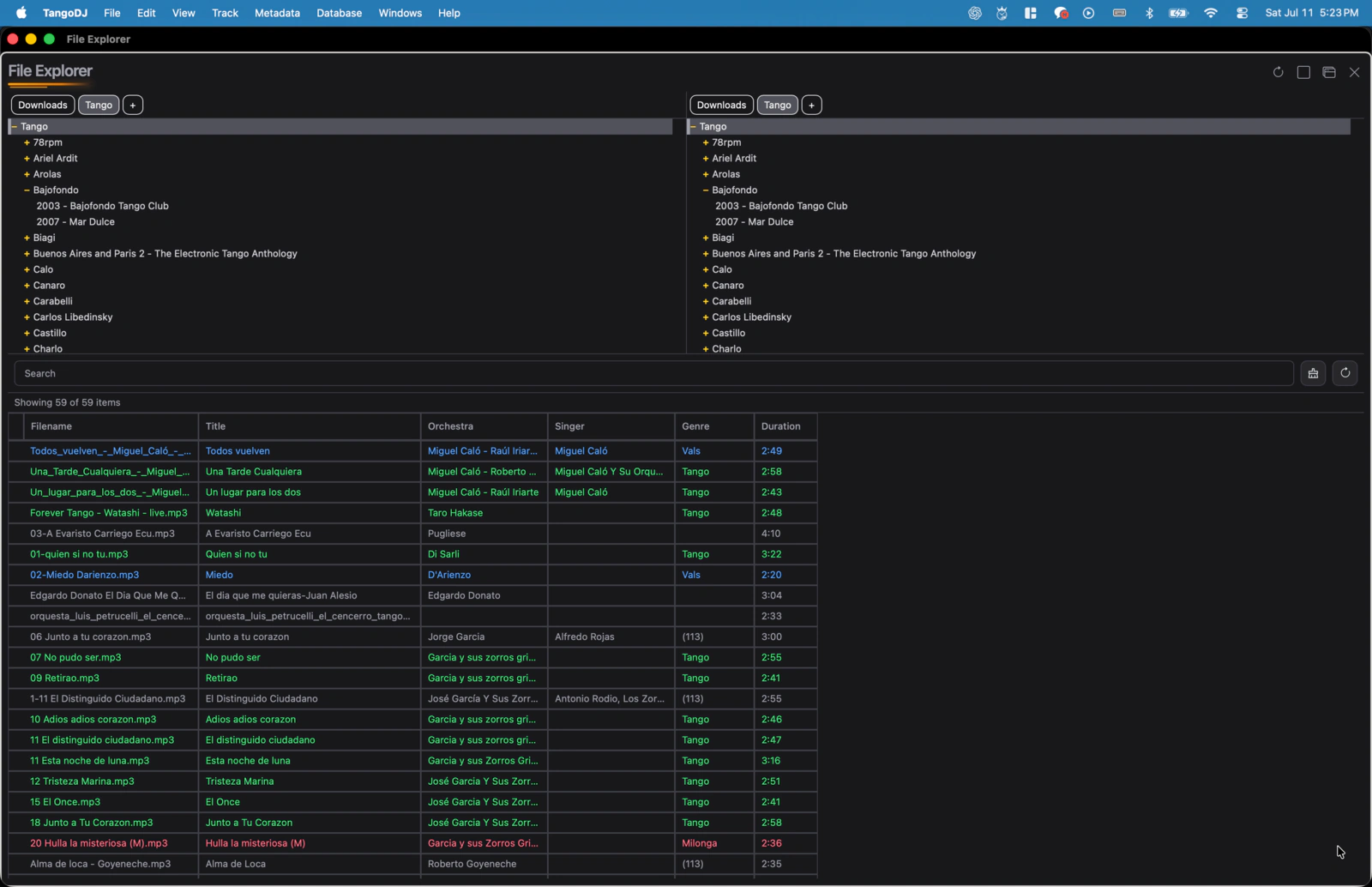This screenshot has height=887, width=1372.
Task: Switch to Tango tab in right pane
Action: coord(778,105)
